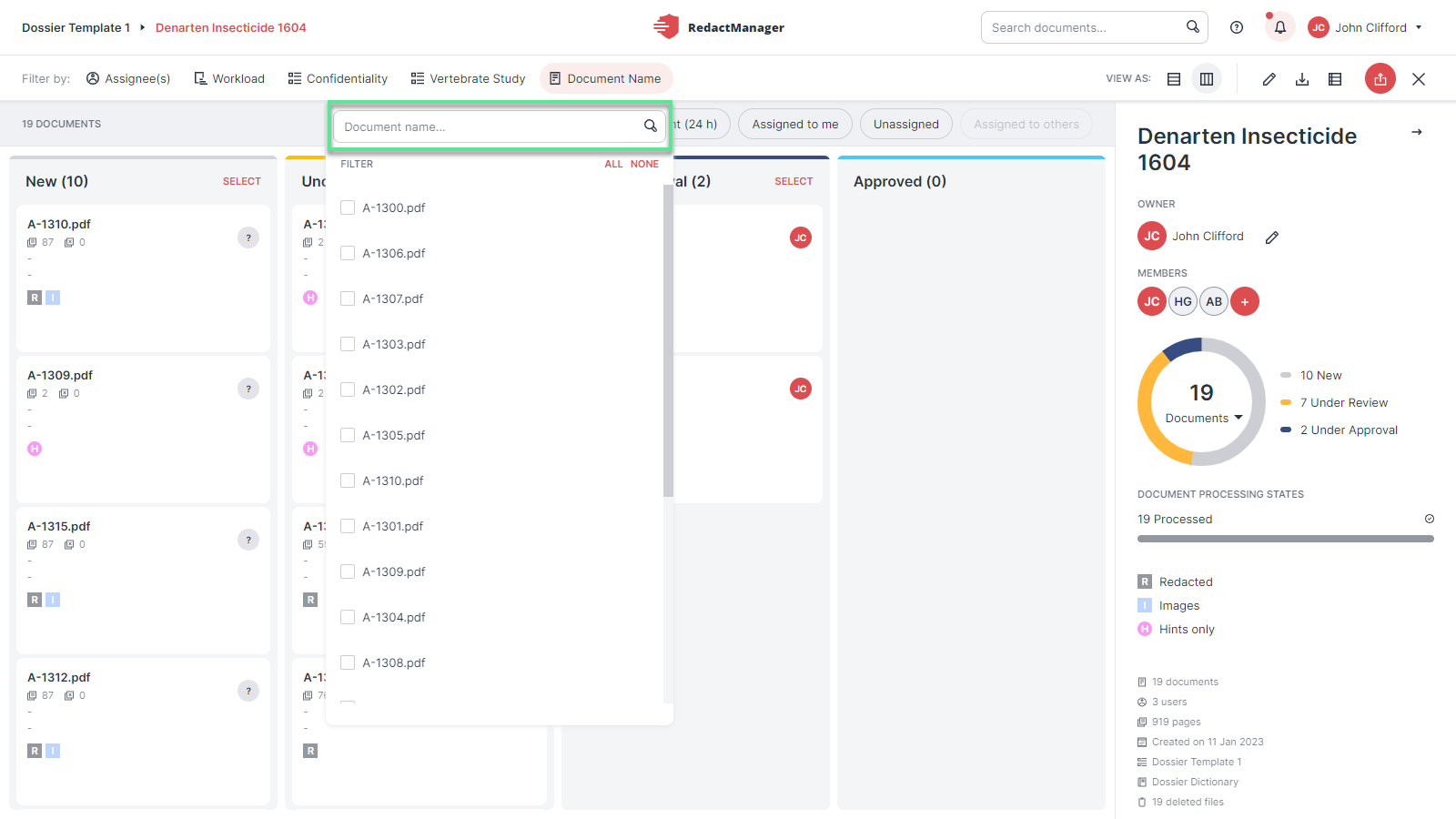Open the Workload filter dropdown

(229, 78)
